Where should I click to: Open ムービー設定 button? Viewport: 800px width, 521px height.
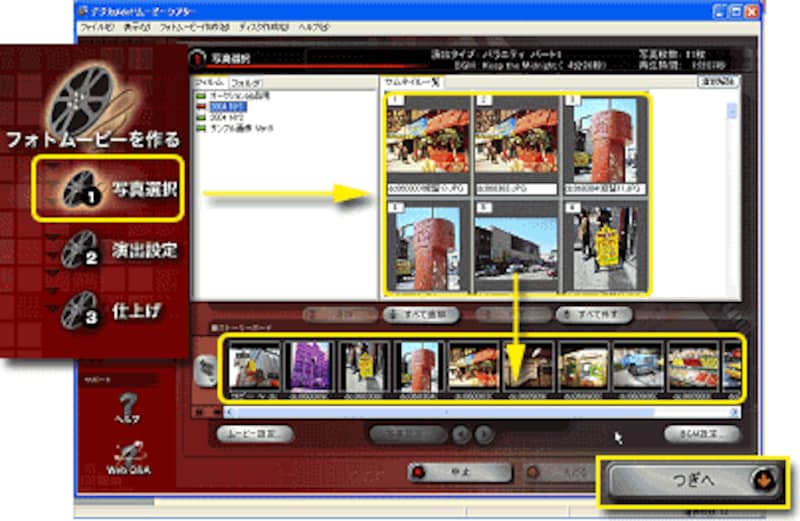click(x=255, y=434)
